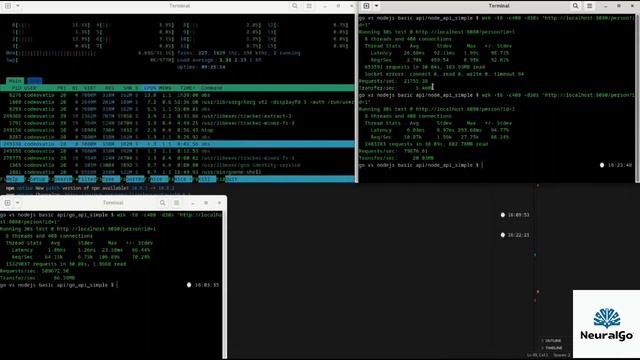Select the tracker-extract-3 process row
Screen dimensions: 640x360
point(177,116)
